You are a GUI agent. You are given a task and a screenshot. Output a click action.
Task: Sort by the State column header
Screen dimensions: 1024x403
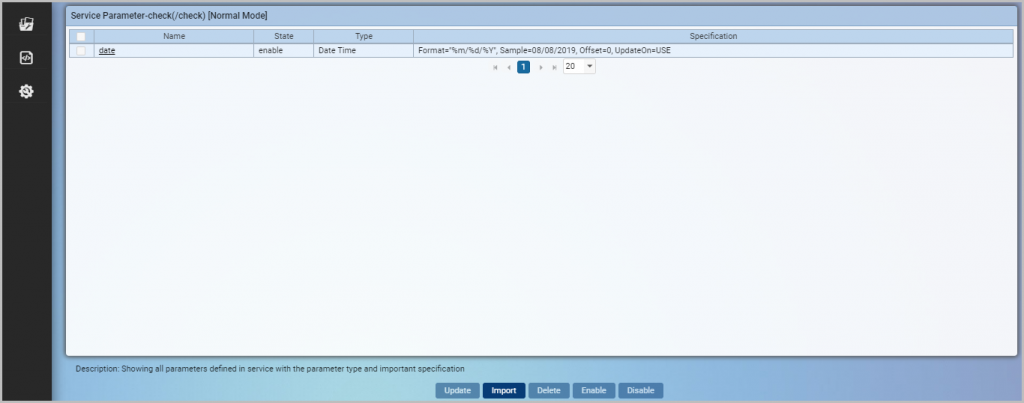pos(283,37)
